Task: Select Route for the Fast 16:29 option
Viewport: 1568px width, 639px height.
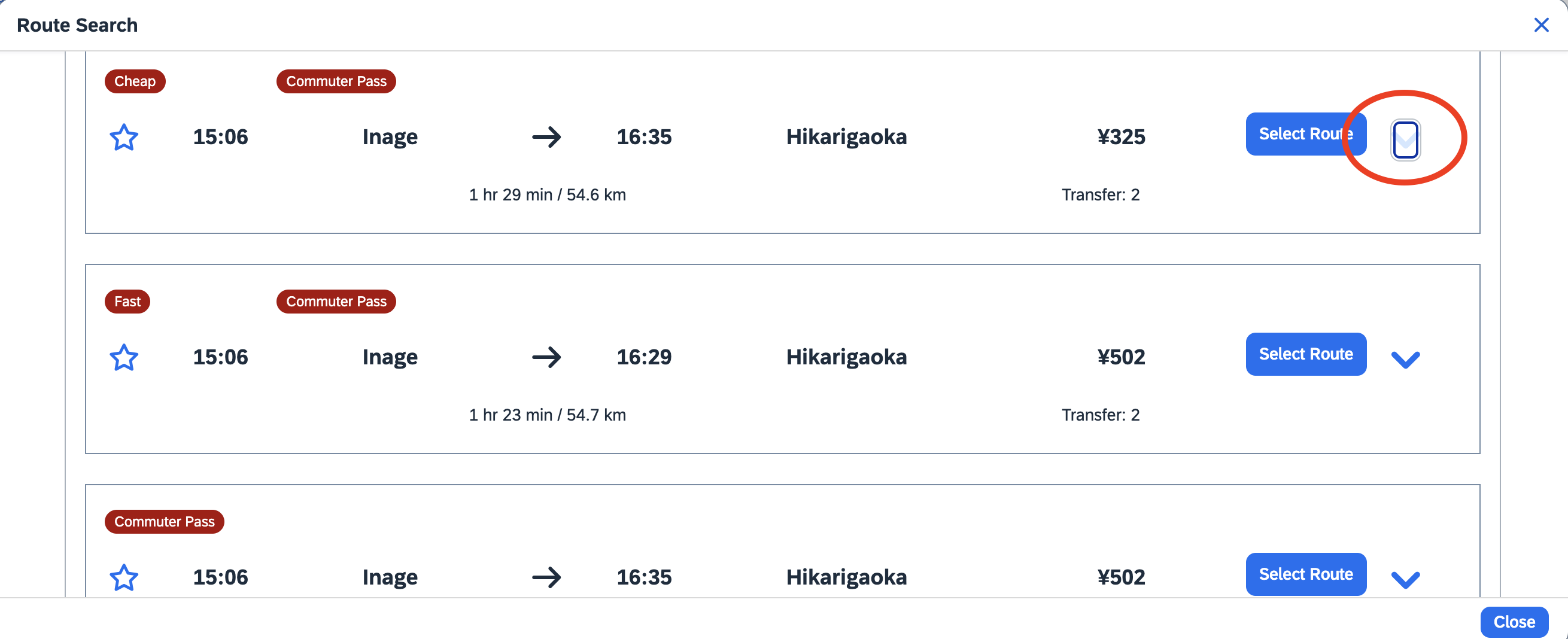Action: tap(1306, 354)
